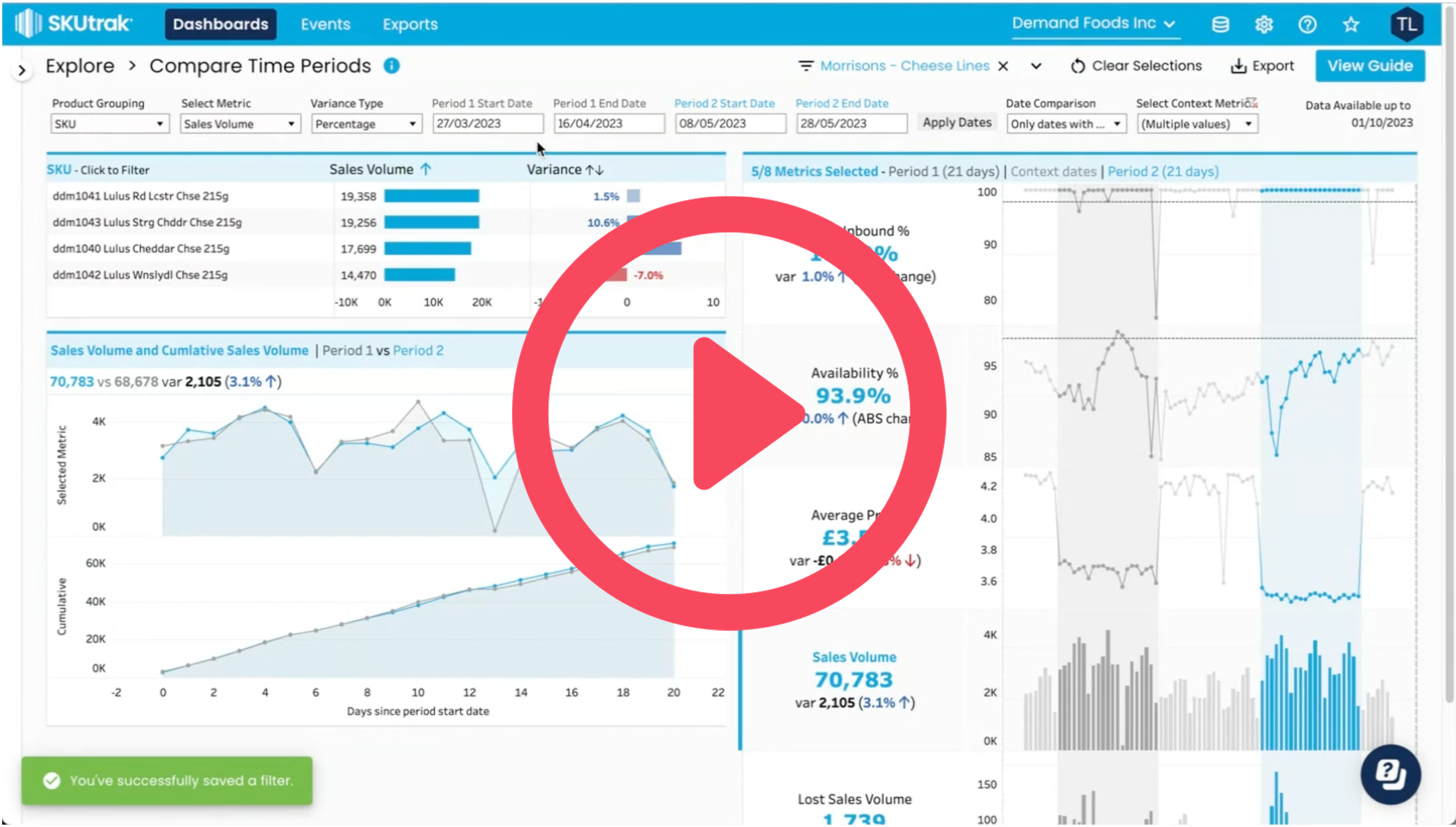This screenshot has height=827, width=1456.
Task: Filter by ddm1041 Lulus Rd Lcstr Chse 215g
Action: (140, 196)
